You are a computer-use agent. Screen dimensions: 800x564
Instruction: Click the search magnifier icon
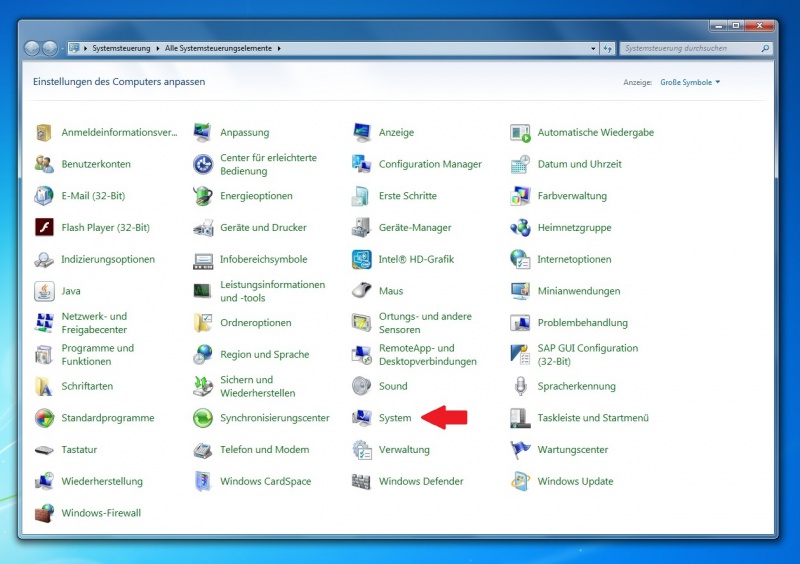click(765, 48)
